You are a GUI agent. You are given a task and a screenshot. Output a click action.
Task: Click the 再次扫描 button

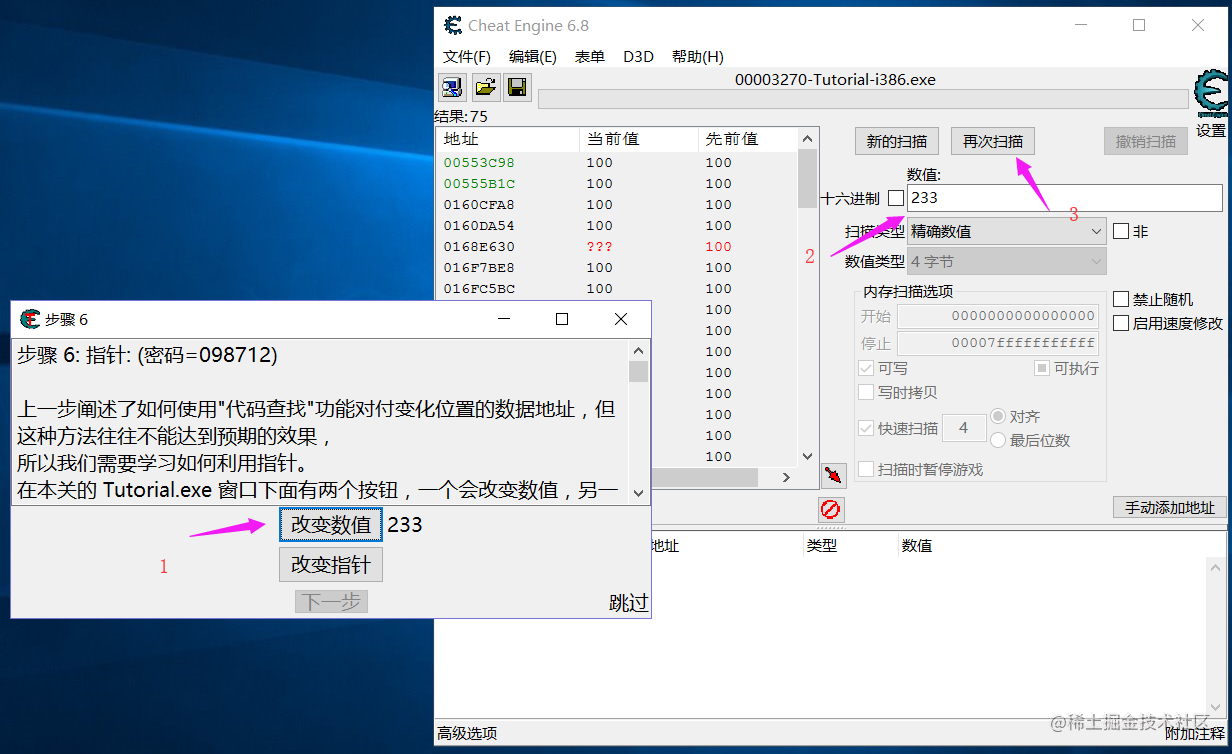point(993,142)
